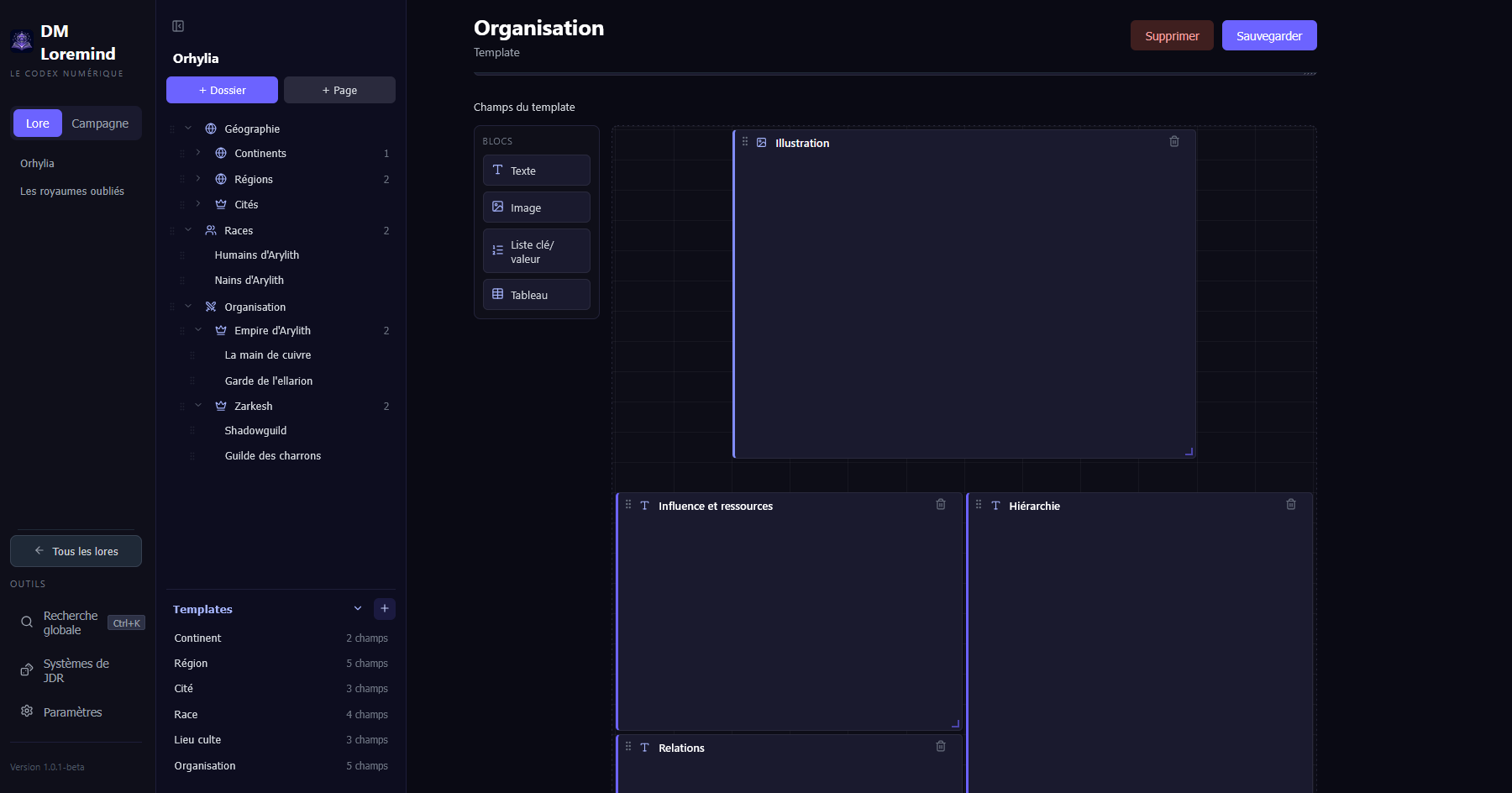Add a new Dossier
The image size is (1512, 793).
tap(222, 90)
